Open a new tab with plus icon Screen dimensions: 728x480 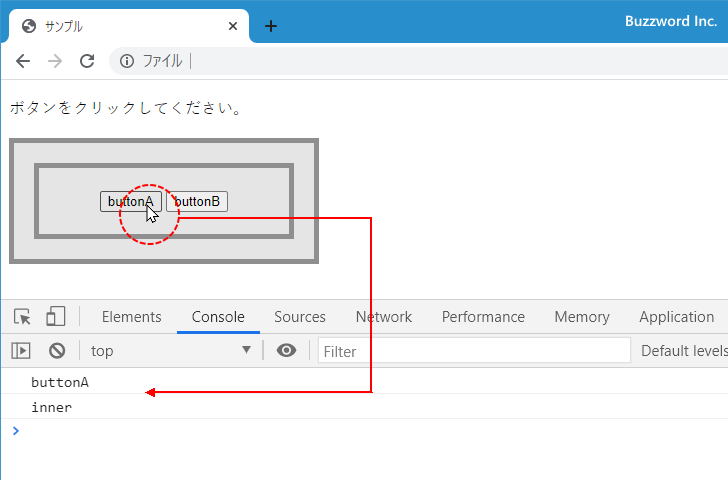[x=271, y=26]
